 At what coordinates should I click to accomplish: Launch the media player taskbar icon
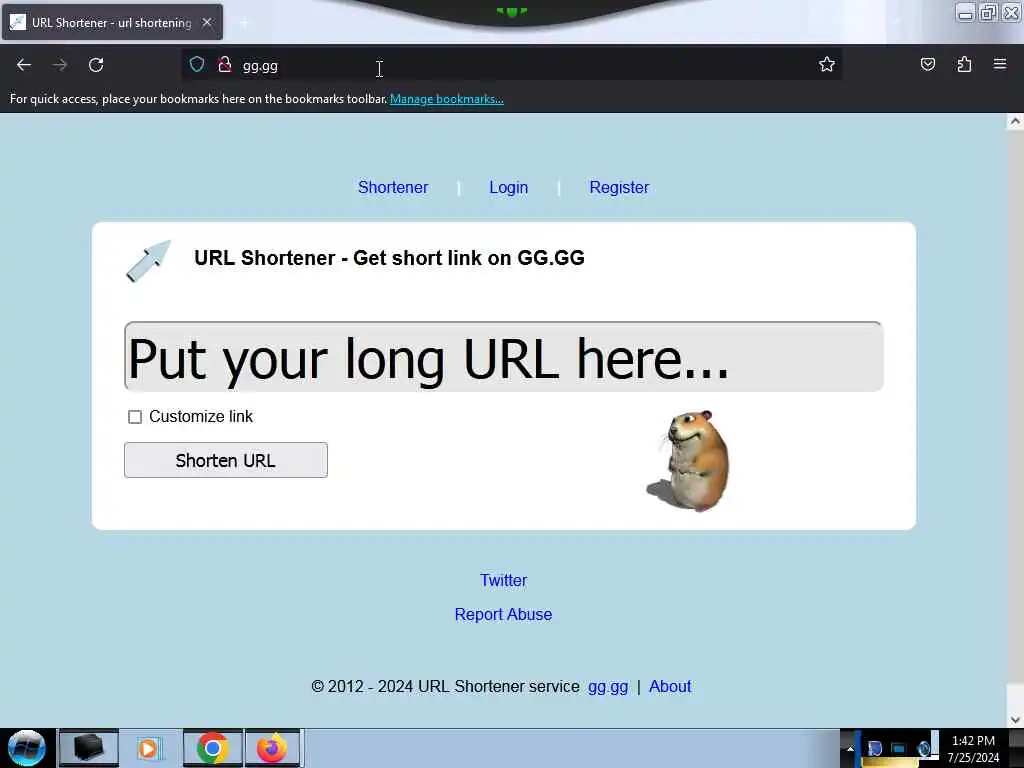click(150, 748)
